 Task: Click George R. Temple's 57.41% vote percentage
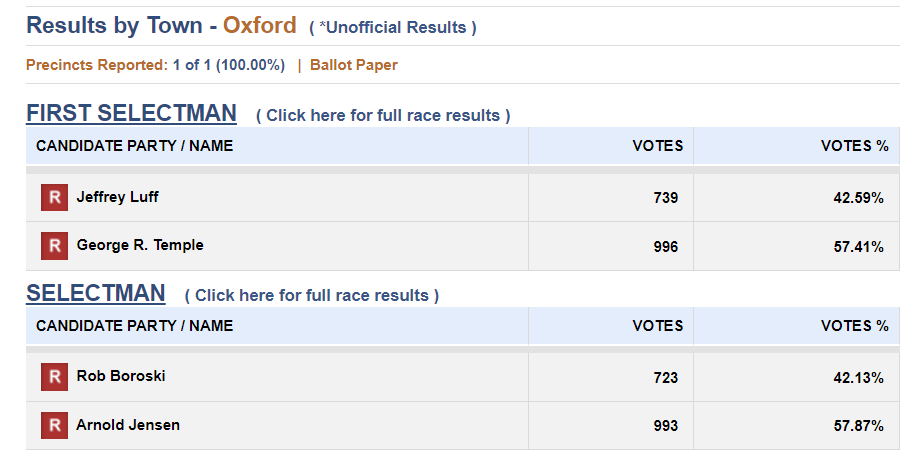pyautogui.click(x=858, y=247)
